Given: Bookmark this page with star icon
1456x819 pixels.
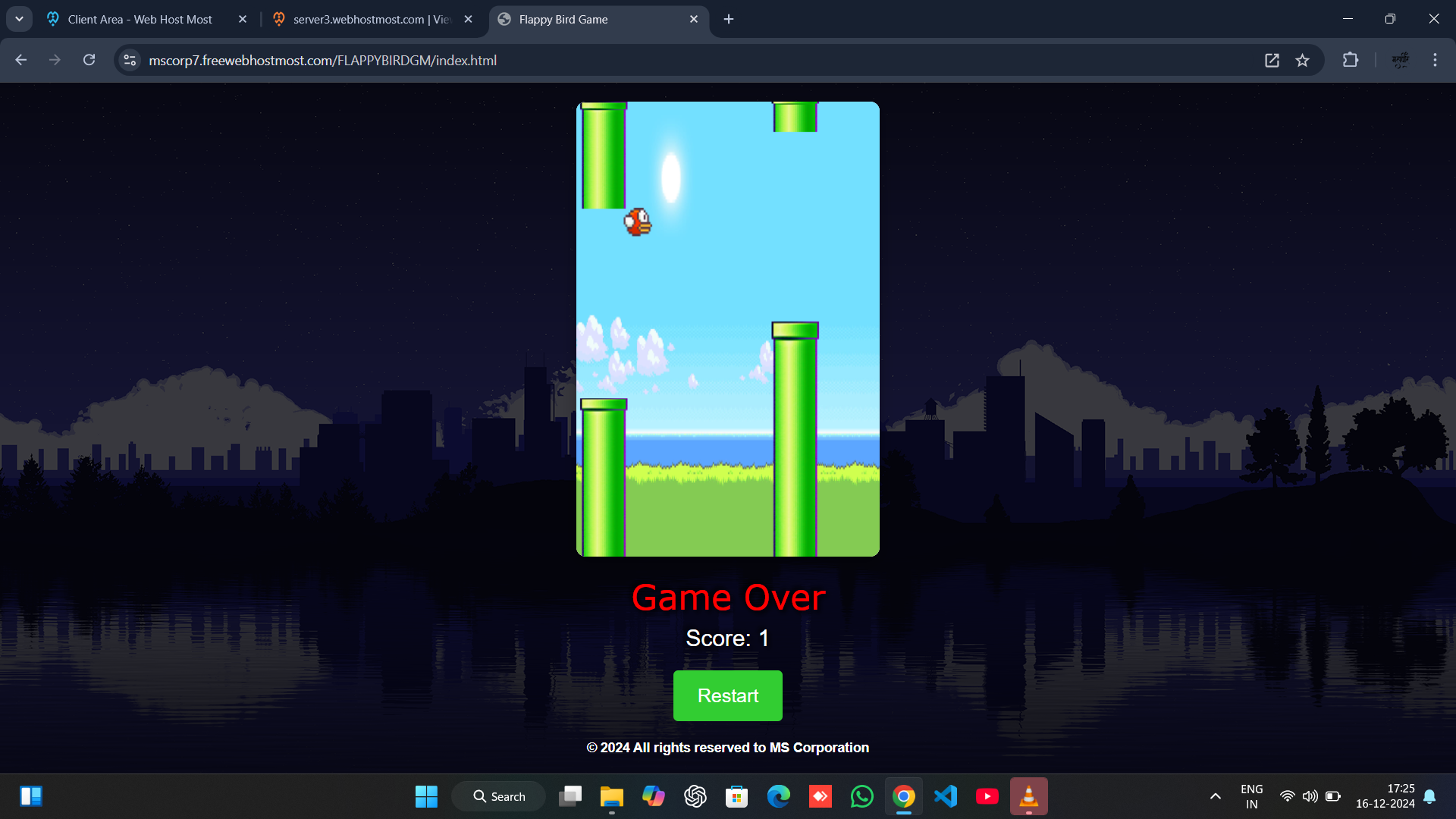Looking at the screenshot, I should coord(1302,61).
